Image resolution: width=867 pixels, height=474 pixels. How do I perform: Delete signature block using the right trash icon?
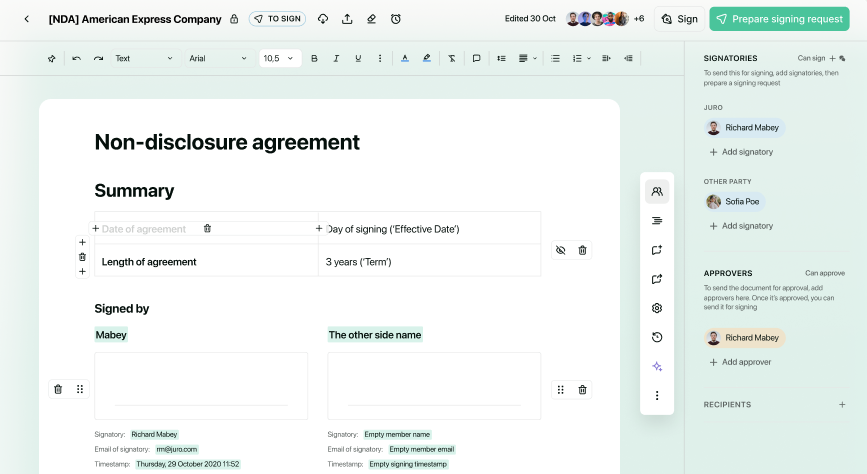(x=582, y=390)
